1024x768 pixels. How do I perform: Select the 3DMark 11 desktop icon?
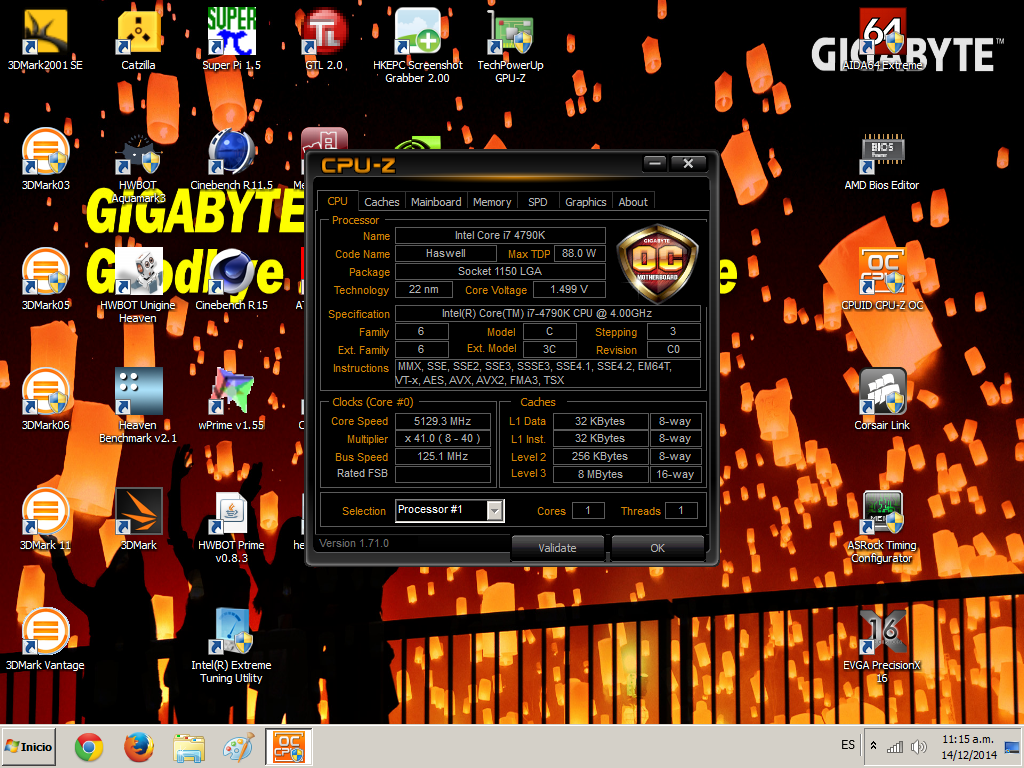45,520
